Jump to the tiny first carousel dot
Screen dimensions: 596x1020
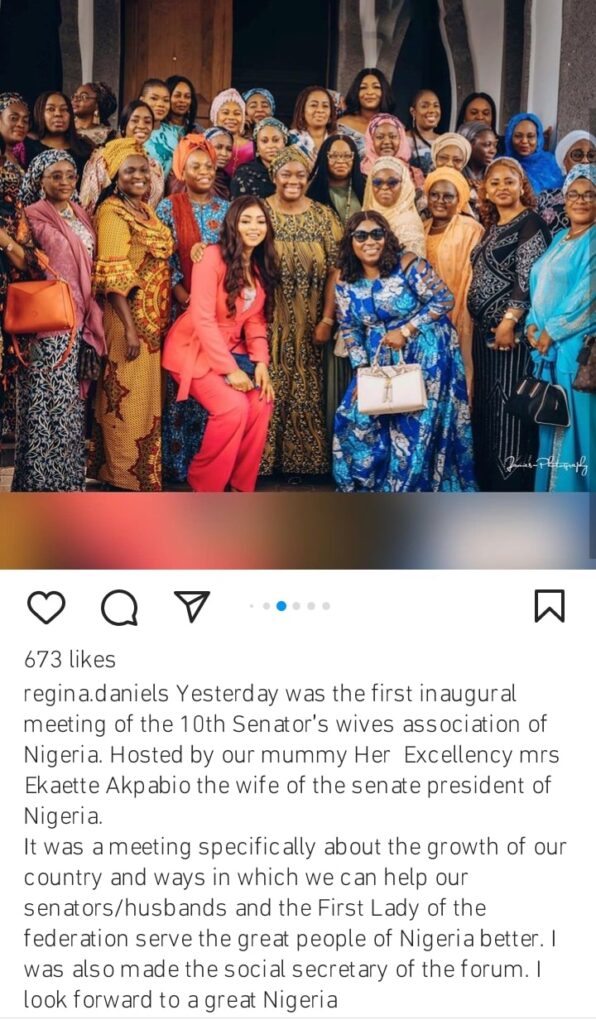click(252, 606)
